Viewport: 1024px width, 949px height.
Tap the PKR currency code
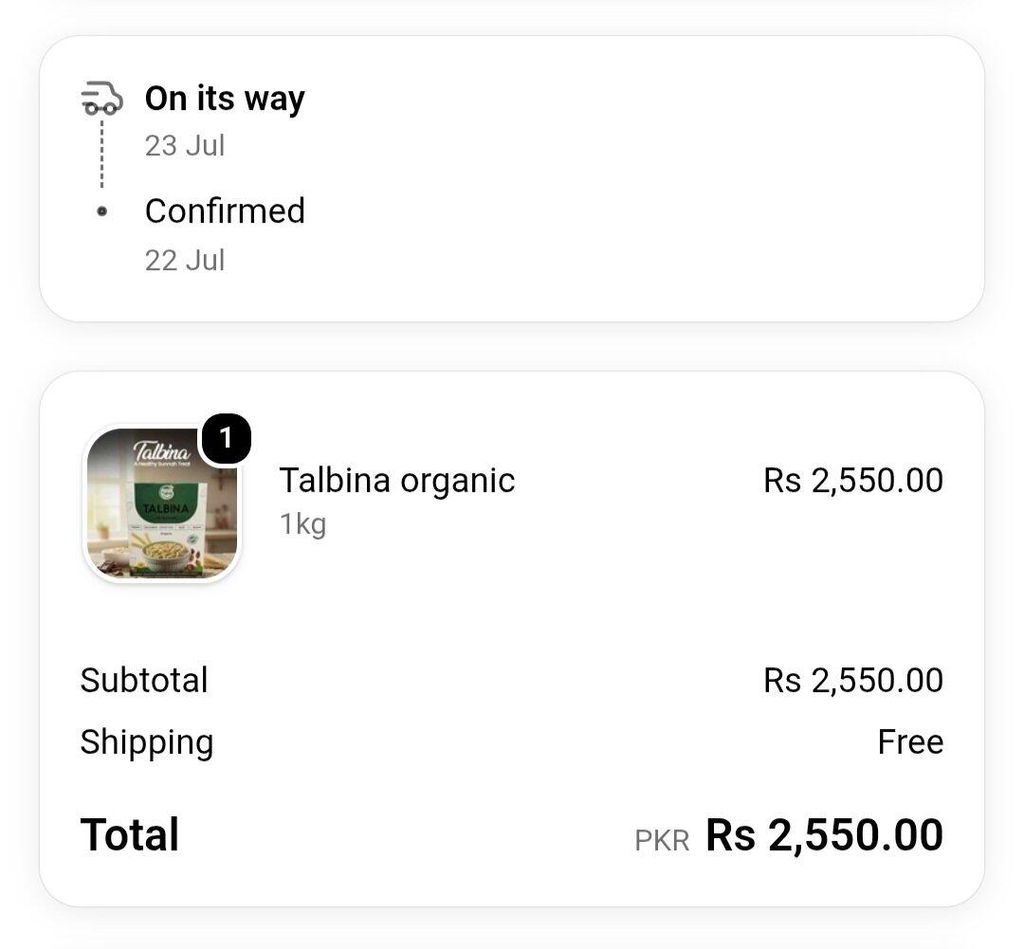click(662, 841)
